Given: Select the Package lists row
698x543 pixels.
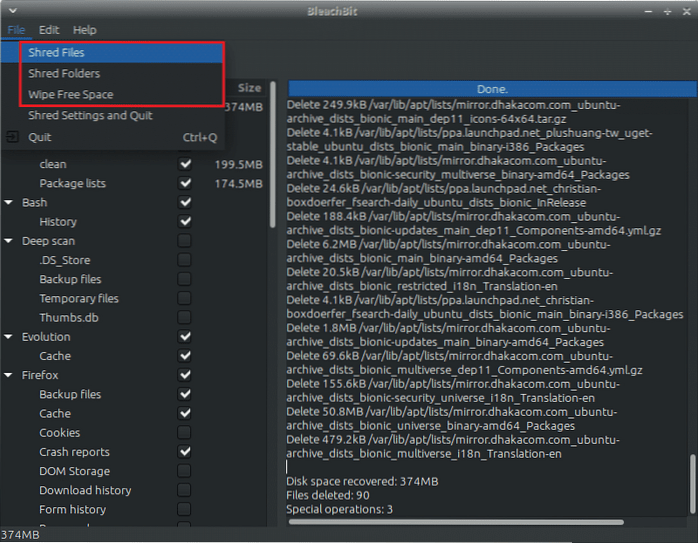Looking at the screenshot, I should (x=134, y=183).
